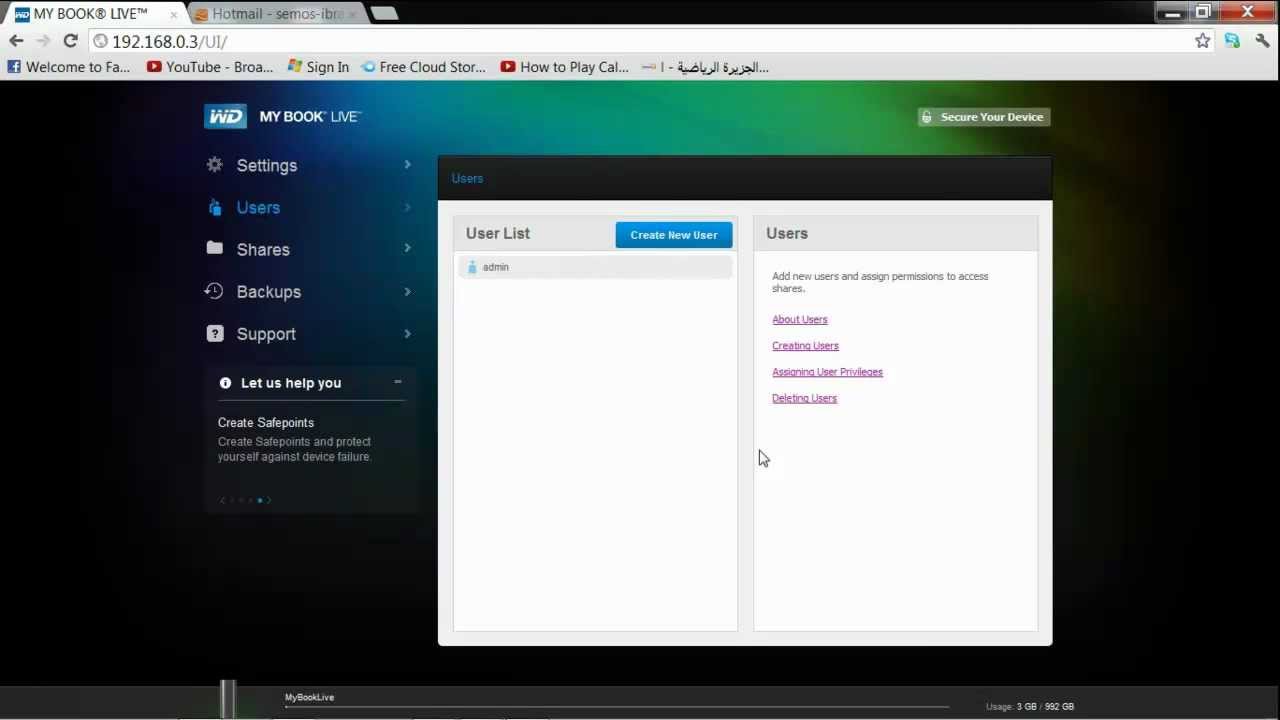Select the admin row in User List

pyautogui.click(x=595, y=267)
